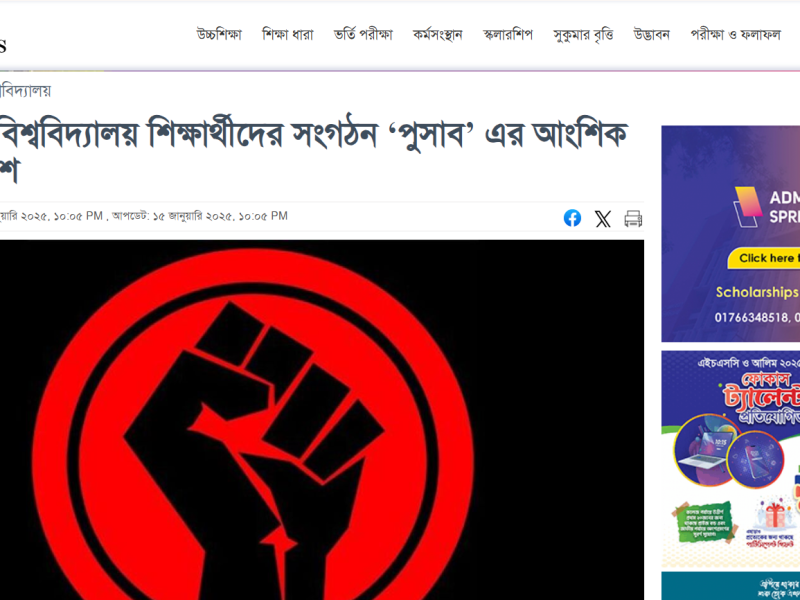Click the teal ad banner at bottom right
This screenshot has width=800, height=600.
click(731, 586)
